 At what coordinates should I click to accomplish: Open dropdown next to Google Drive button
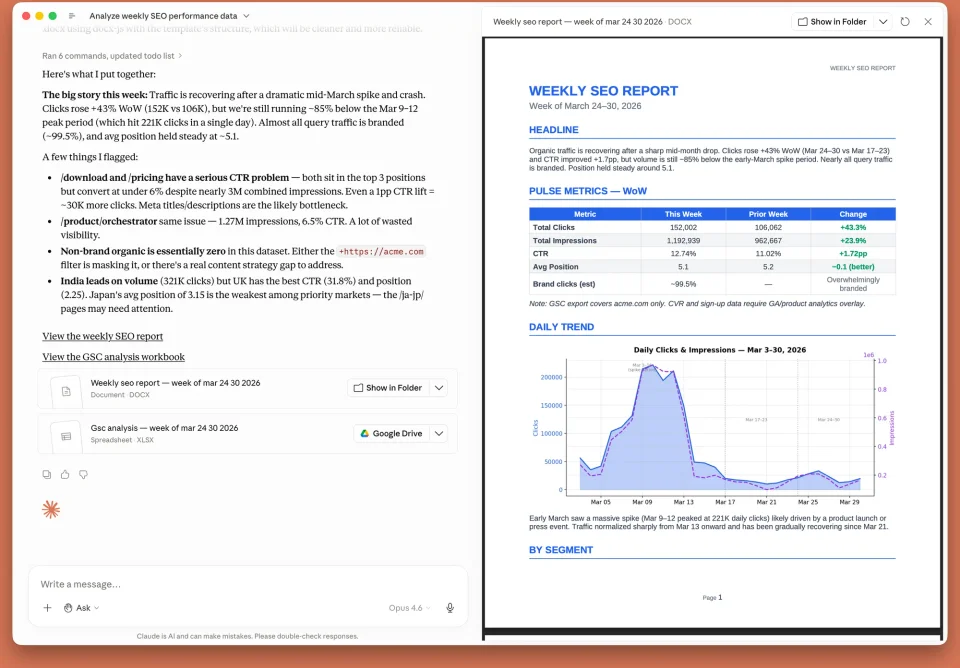439,433
